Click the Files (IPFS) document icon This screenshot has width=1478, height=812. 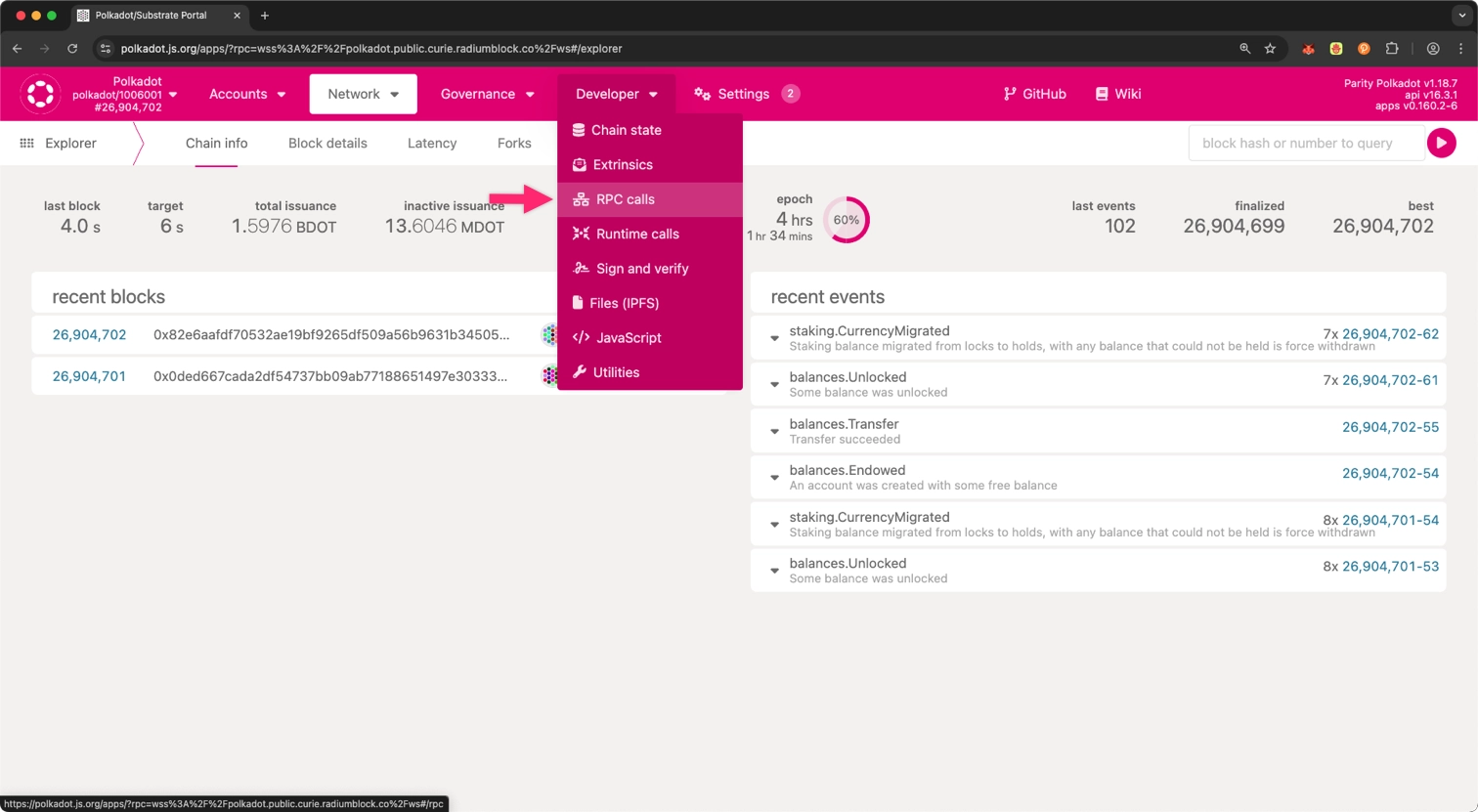(578, 303)
